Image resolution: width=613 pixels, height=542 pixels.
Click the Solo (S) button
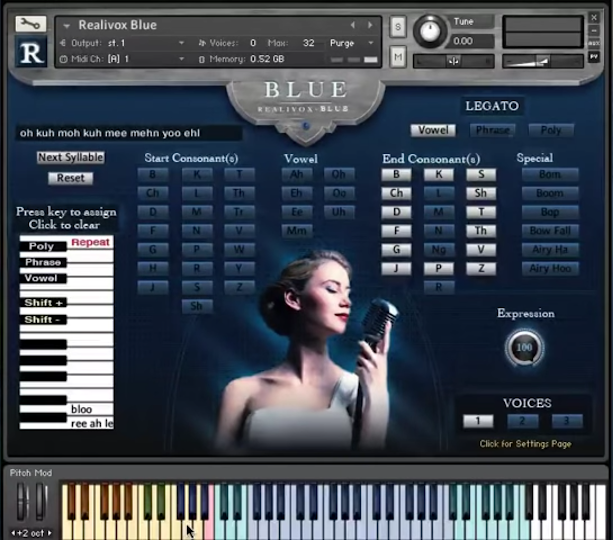click(398, 25)
